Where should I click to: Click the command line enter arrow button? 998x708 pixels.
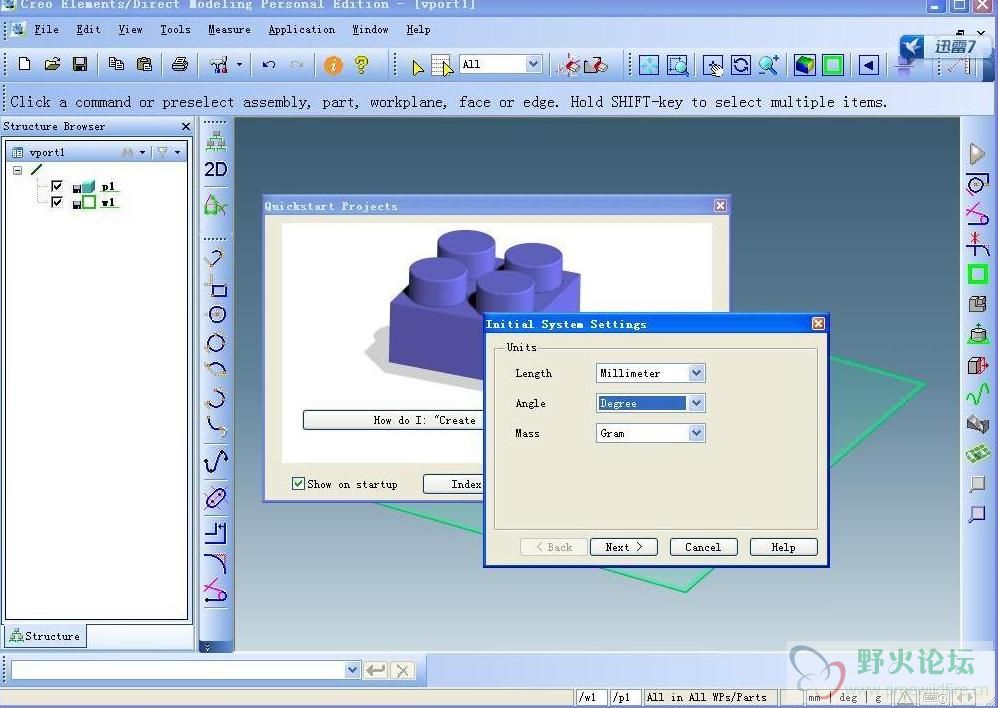376,670
